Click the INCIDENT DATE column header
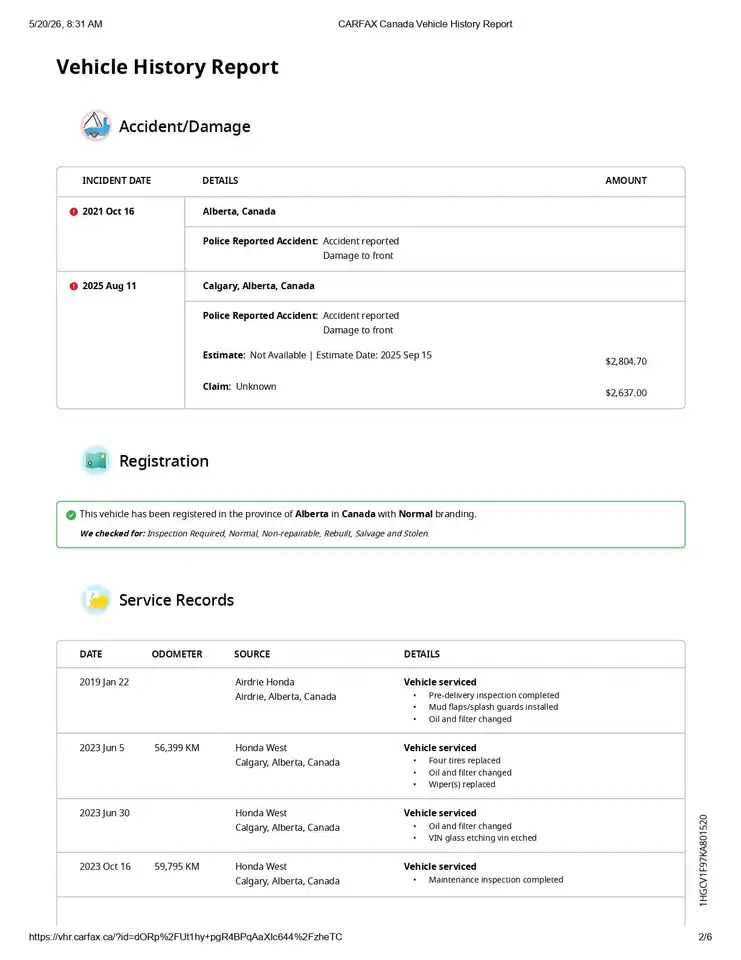 point(116,181)
